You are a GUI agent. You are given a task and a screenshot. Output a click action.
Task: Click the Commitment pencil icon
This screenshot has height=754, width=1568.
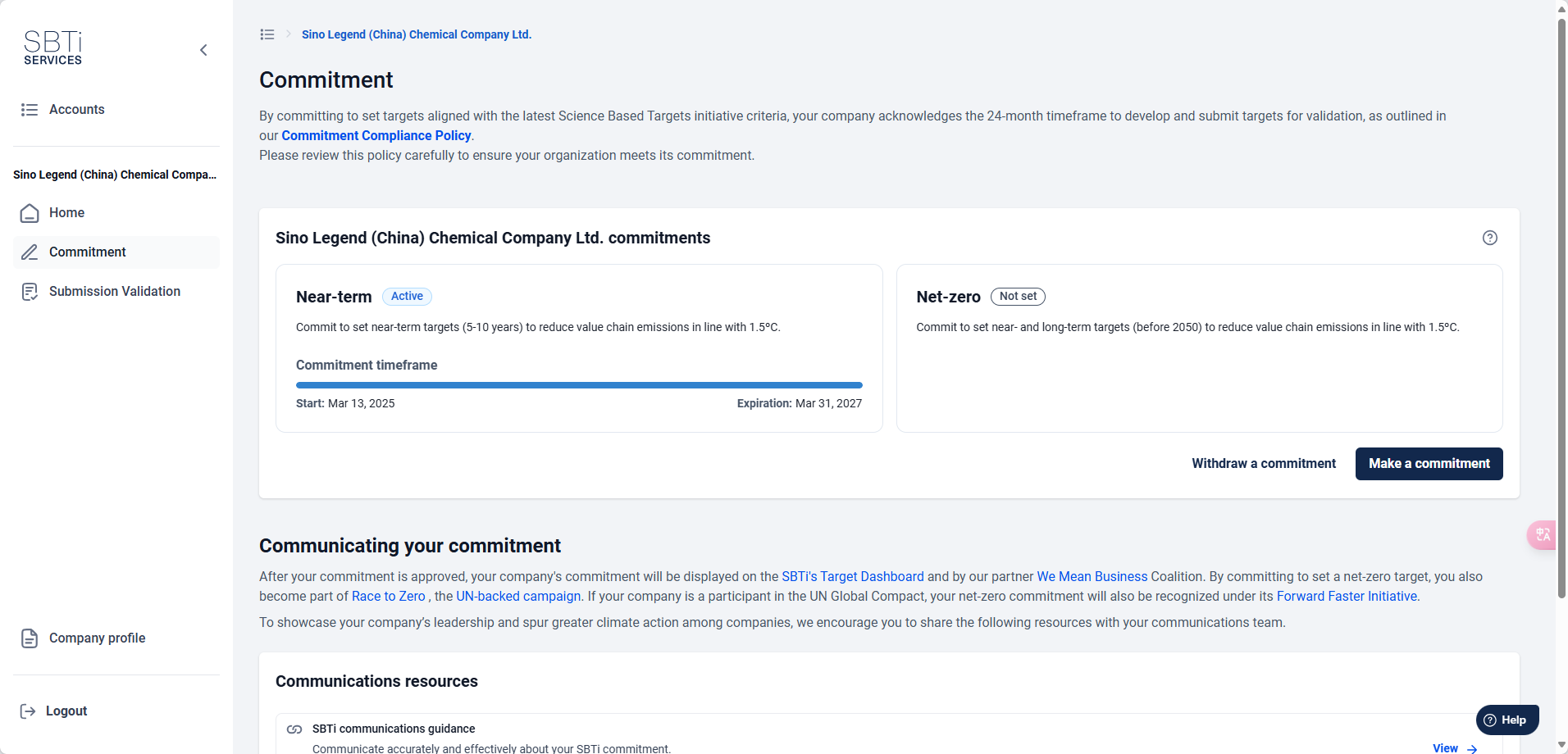tap(30, 252)
